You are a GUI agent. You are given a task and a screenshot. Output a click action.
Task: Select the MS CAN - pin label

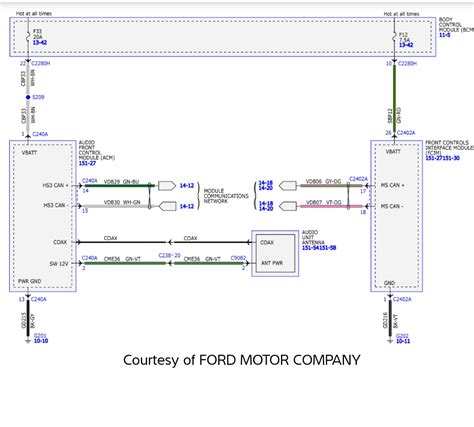point(392,206)
